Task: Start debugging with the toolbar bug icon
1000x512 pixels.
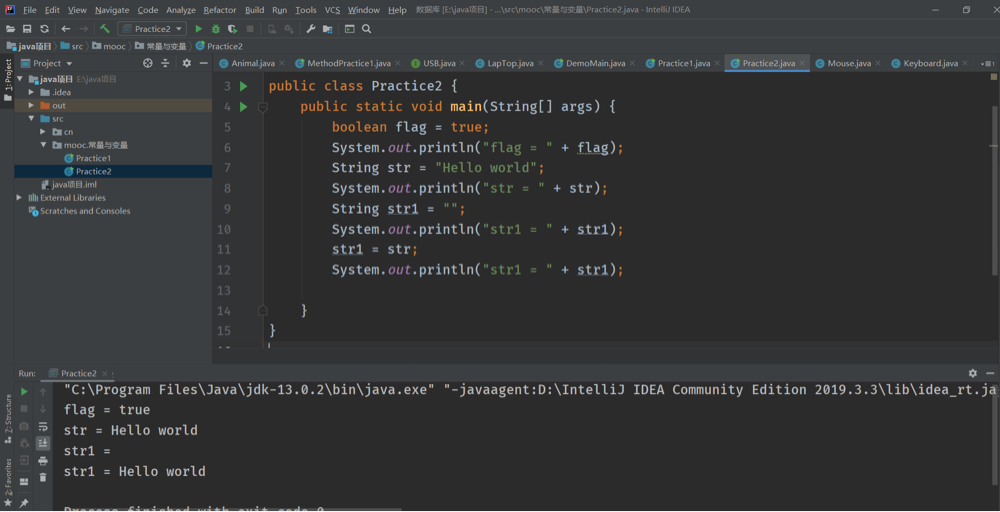Action: 215,29
